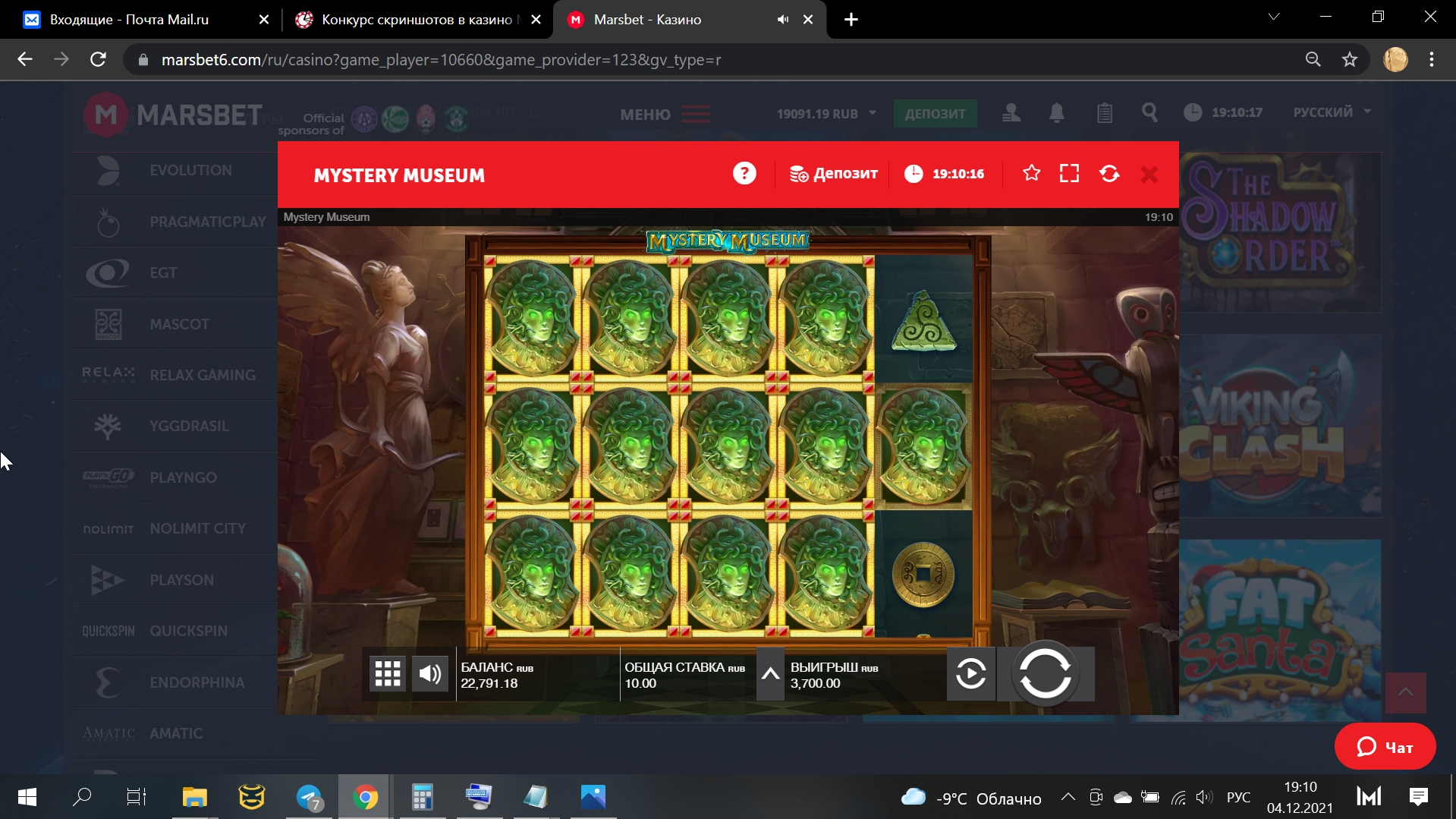Select the AMATIC provider
Viewport: 1456px width, 819px height.
[x=175, y=734]
